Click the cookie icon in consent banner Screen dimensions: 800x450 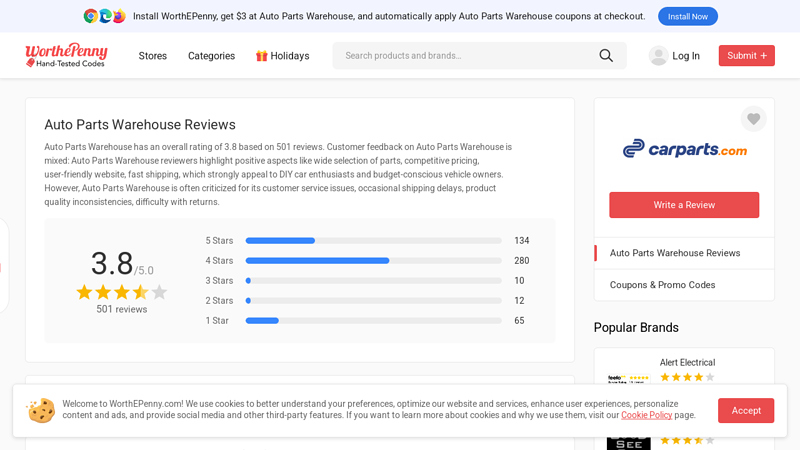pyautogui.click(x=41, y=410)
